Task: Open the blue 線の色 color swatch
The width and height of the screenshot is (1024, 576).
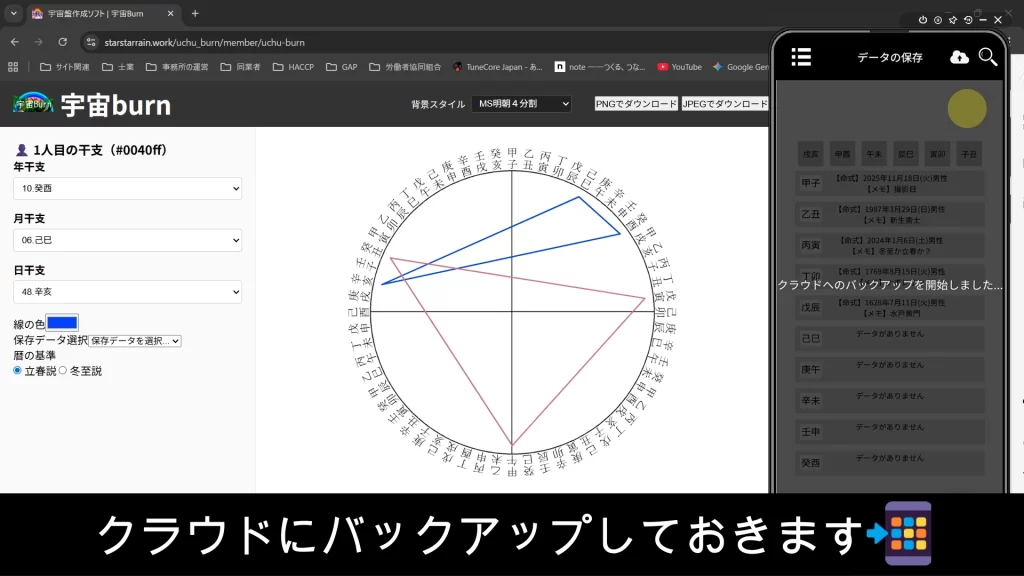Action: point(62,323)
